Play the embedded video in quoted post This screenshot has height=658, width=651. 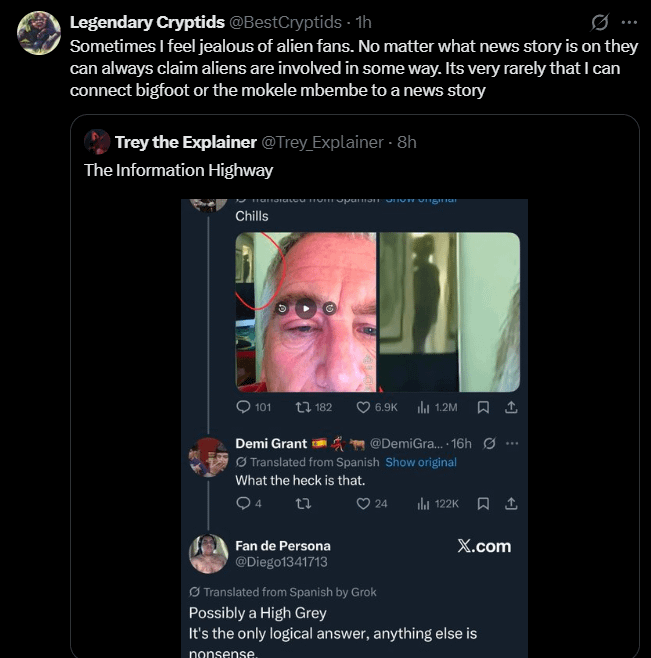[307, 309]
